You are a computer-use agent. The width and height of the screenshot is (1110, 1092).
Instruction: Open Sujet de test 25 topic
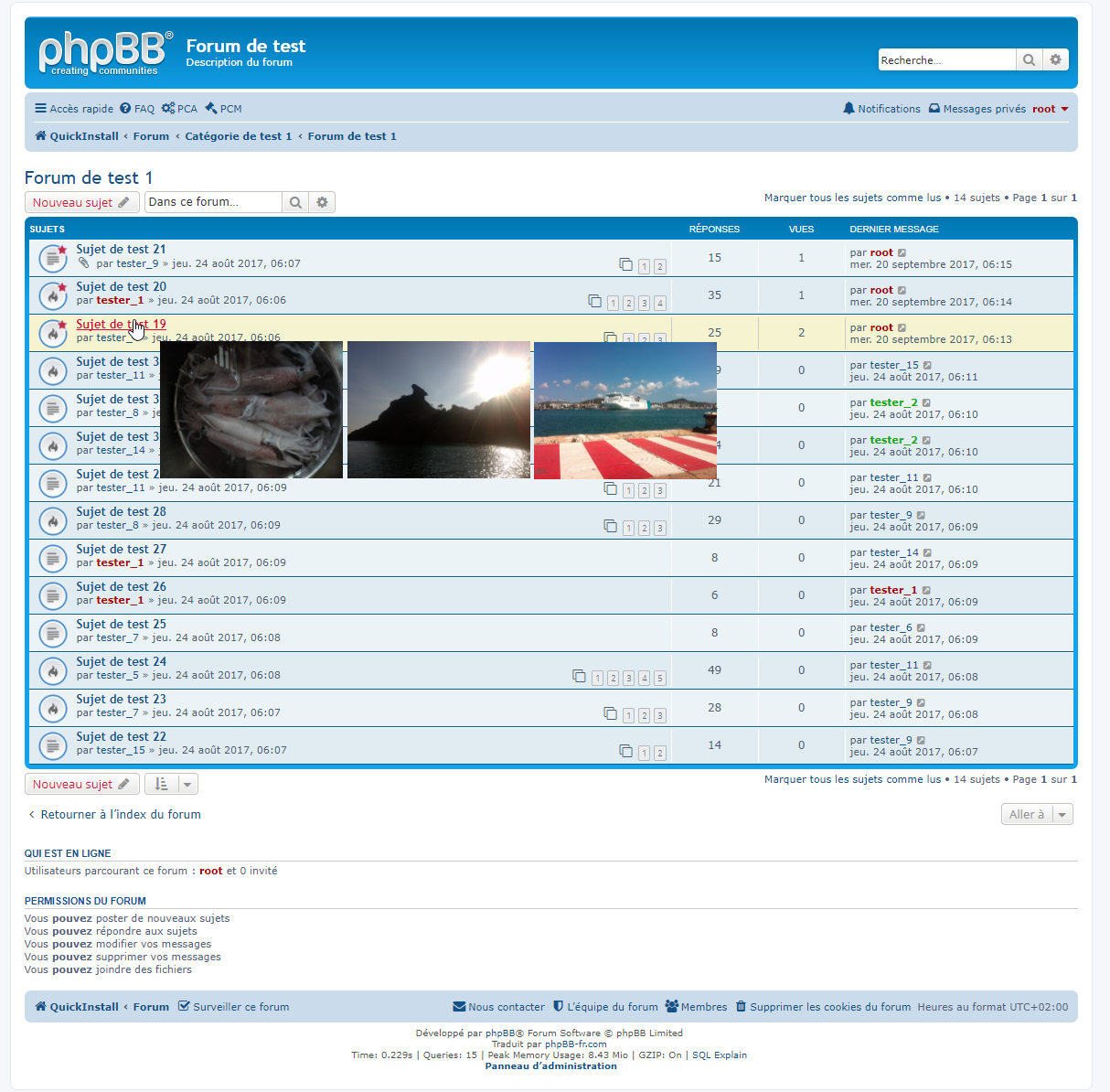[x=121, y=624]
